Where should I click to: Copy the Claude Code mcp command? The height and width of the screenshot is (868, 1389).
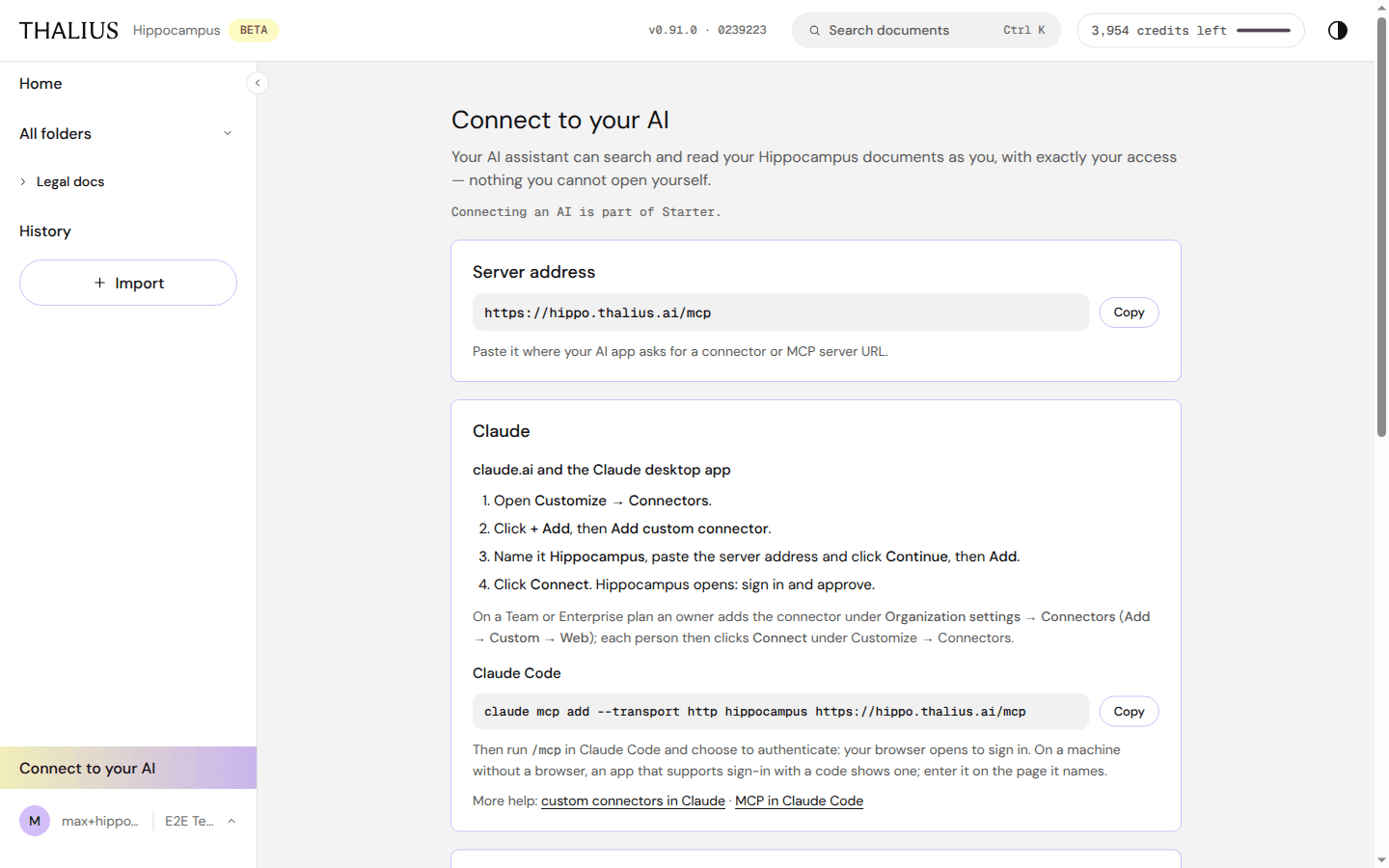tap(1129, 712)
